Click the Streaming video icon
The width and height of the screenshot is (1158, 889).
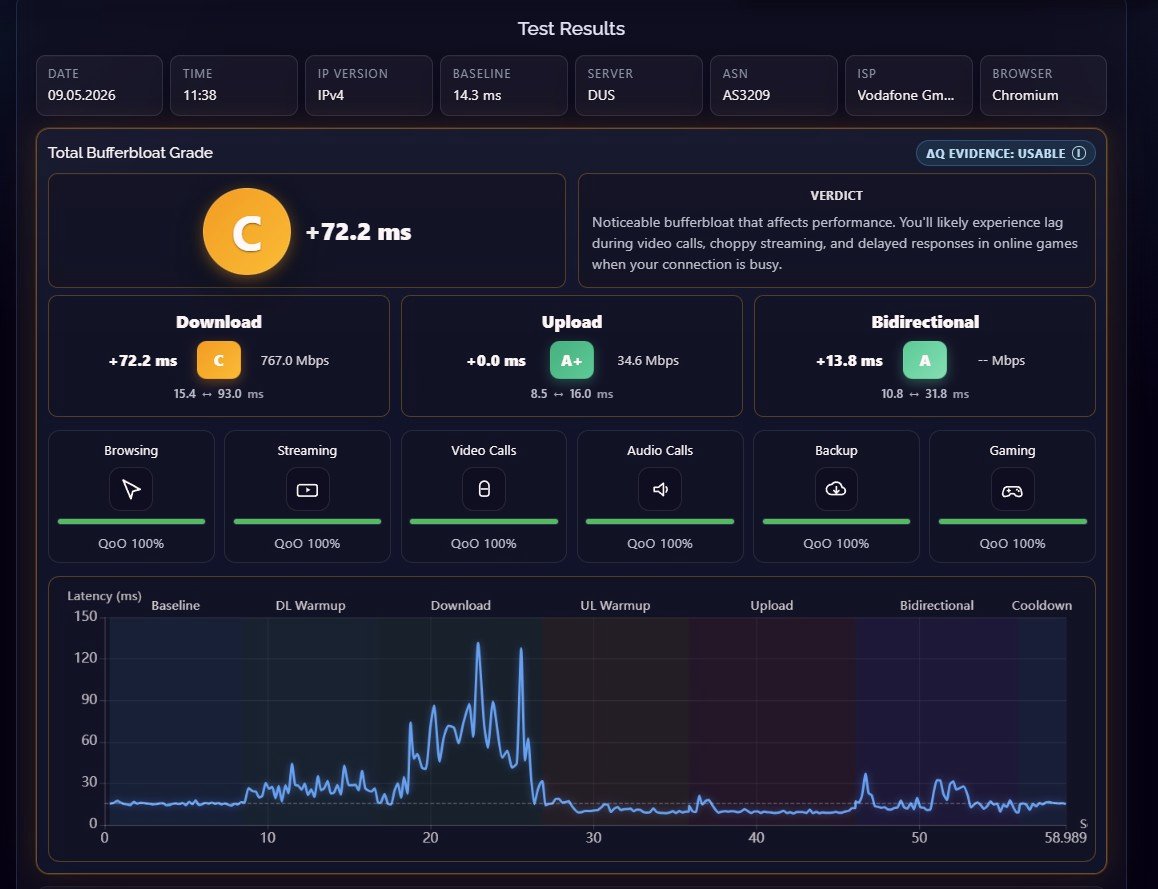[307, 489]
